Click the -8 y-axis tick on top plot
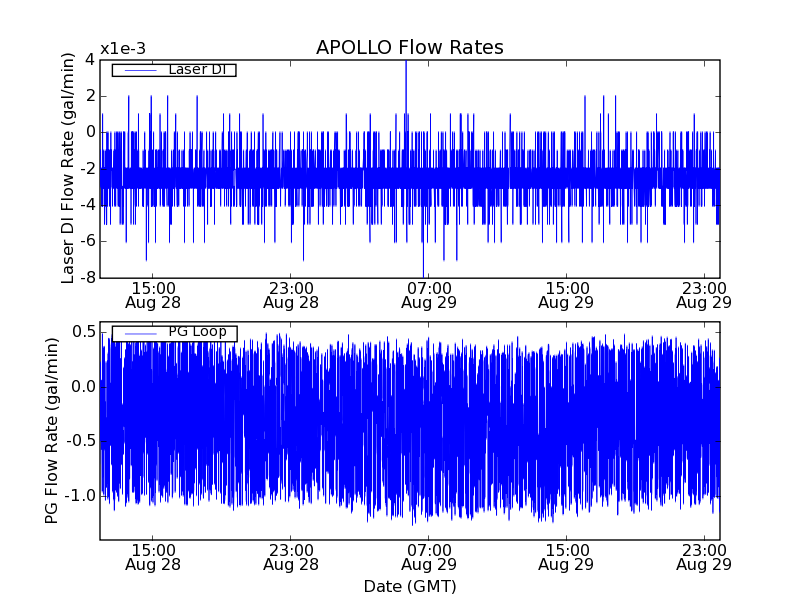This screenshot has height=600, width=800. [88, 278]
